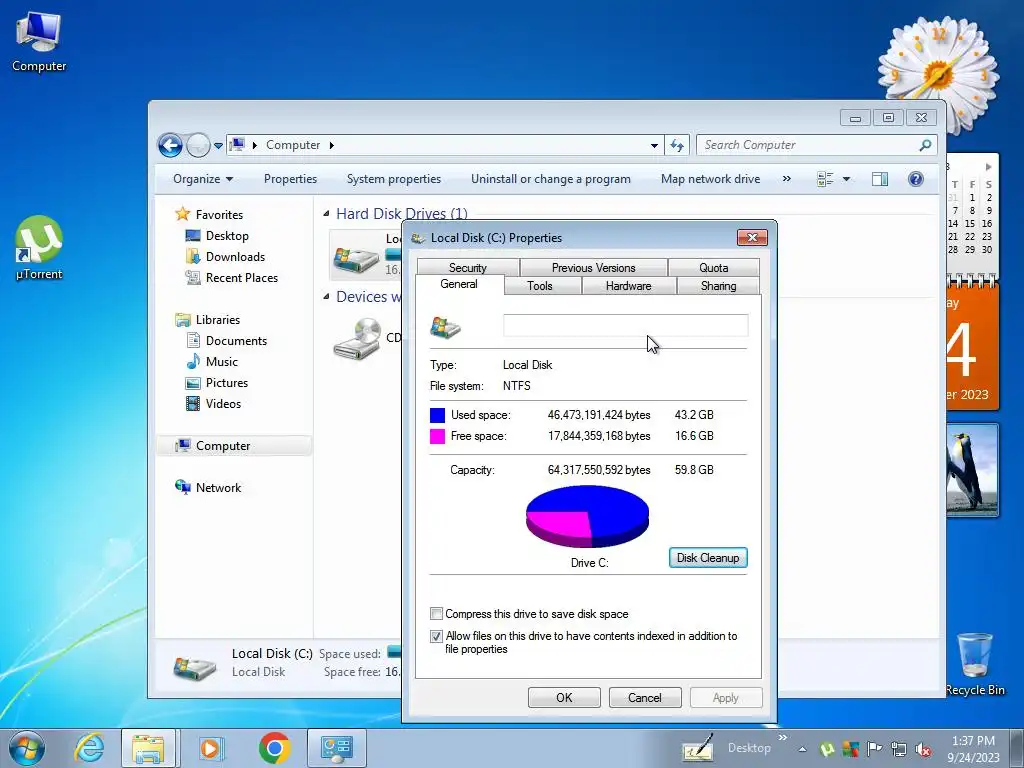Select the Control Panel taskbar button

coord(337,748)
